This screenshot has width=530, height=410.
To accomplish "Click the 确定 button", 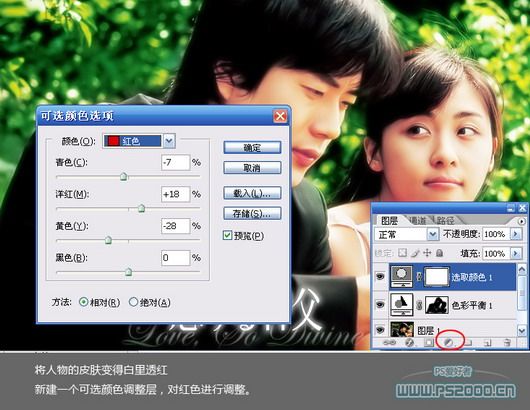I will pos(252,148).
